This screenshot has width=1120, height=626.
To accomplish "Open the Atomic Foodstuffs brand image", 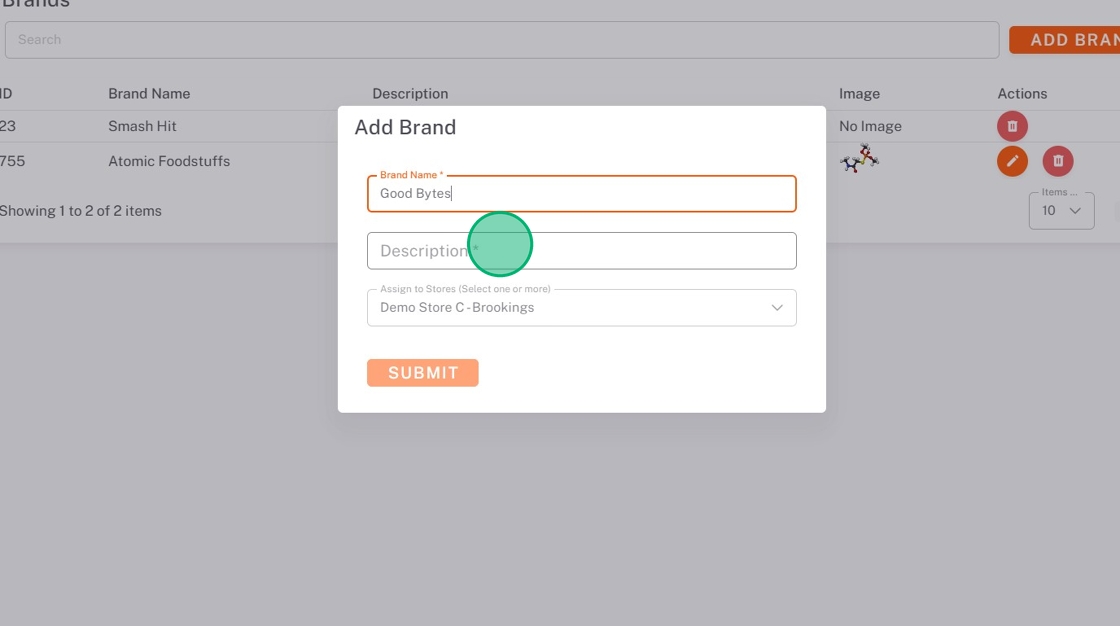I will tap(859, 159).
